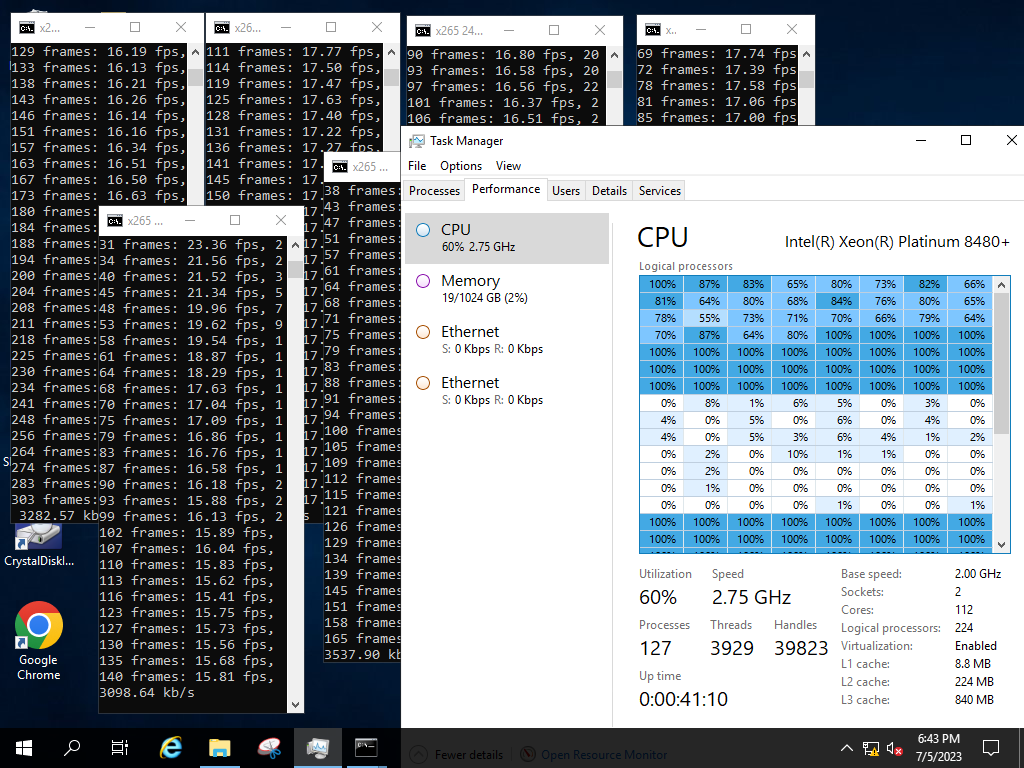This screenshot has width=1024, height=768.
Task: Open the Windows Start menu
Action: (23, 747)
